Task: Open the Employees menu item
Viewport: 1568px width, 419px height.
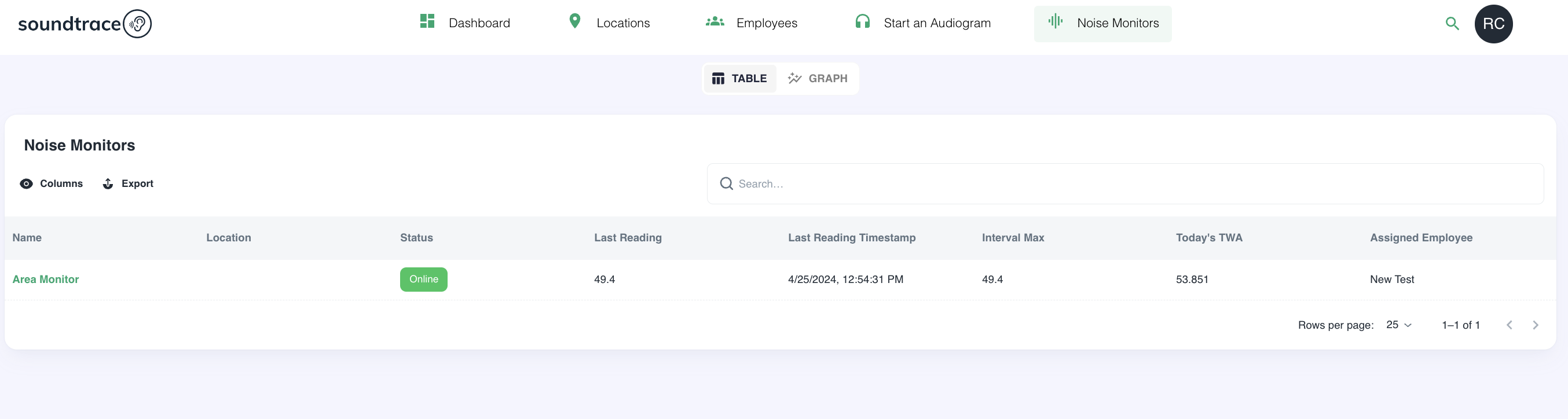Action: (765, 23)
